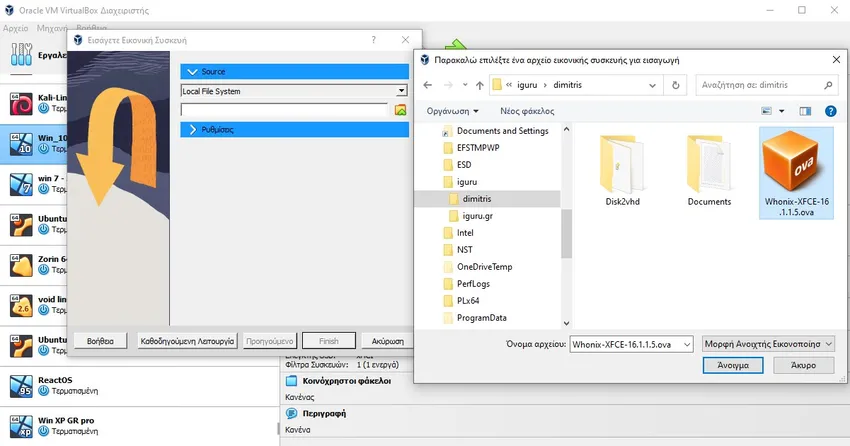Screen dimensions: 850x446
Task: Click the search magnifier icon
Action: click(x=828, y=85)
